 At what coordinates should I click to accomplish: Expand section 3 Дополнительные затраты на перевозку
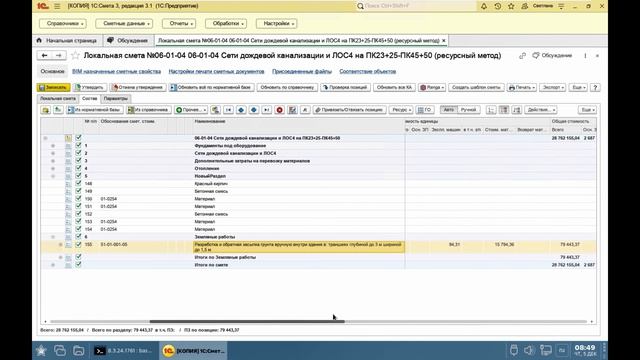pyautogui.click(x=53, y=161)
